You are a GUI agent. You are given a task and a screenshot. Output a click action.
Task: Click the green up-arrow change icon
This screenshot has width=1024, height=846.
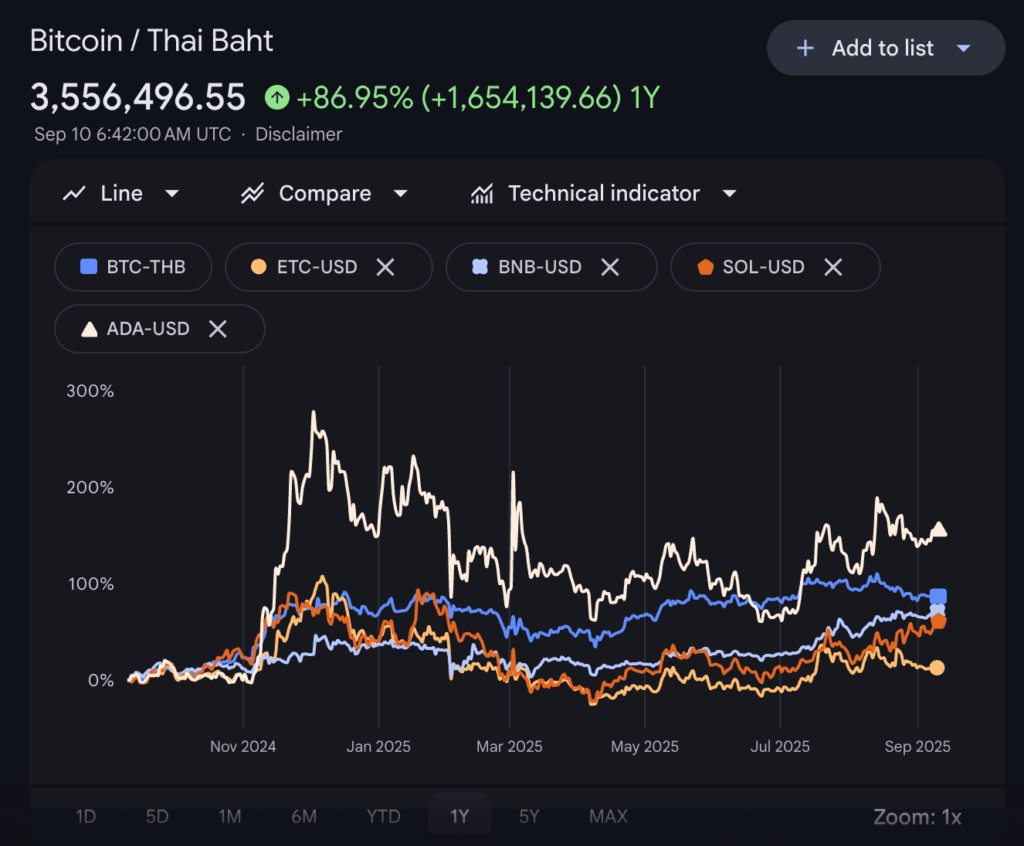(x=277, y=98)
